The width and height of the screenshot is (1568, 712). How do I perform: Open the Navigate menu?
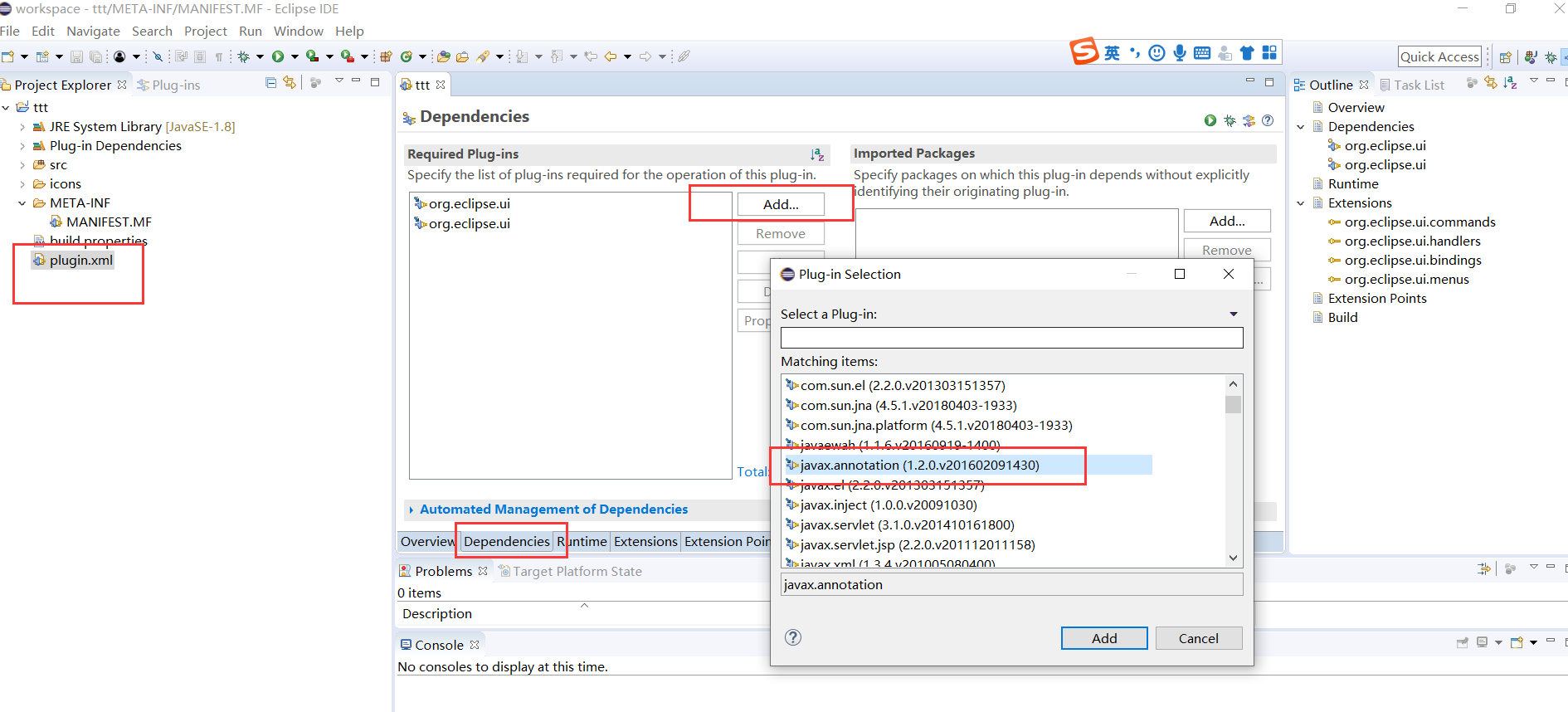click(93, 31)
